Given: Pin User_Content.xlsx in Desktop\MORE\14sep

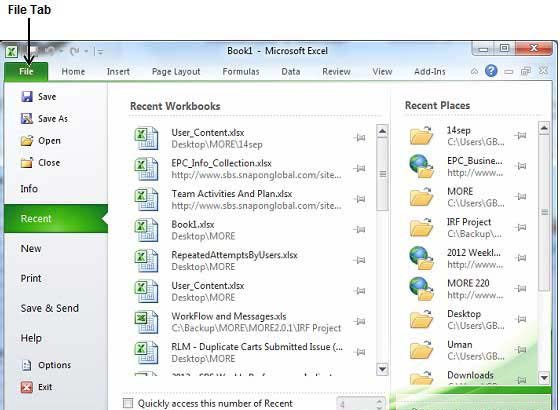Looking at the screenshot, I should point(360,138).
